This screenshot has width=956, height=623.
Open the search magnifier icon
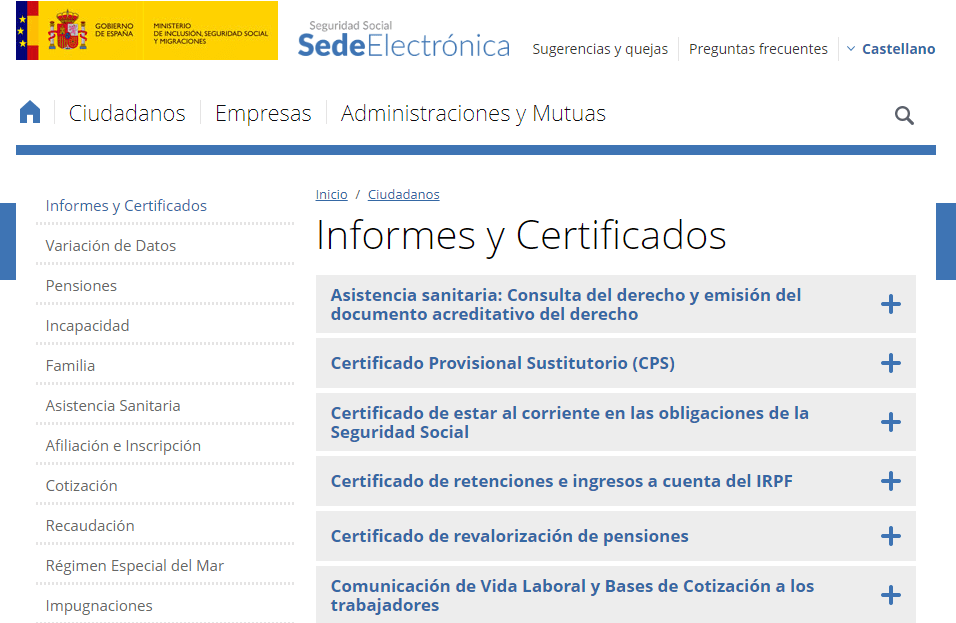(x=904, y=115)
